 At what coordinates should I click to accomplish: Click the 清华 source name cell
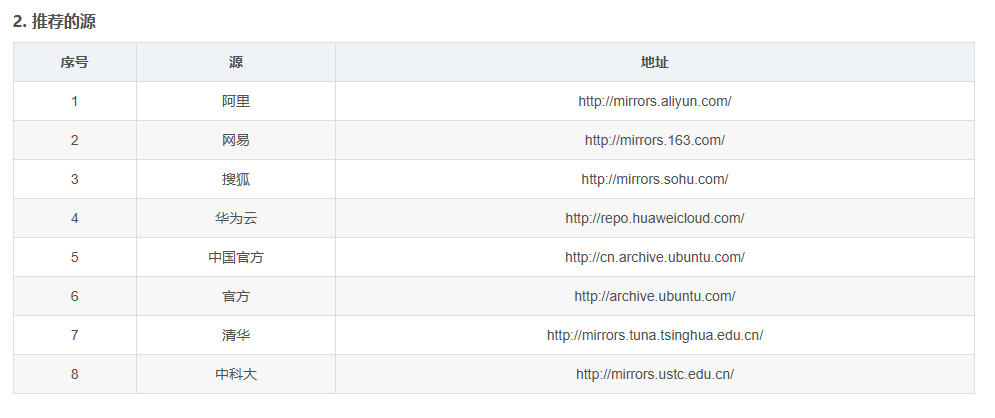pyautogui.click(x=236, y=335)
